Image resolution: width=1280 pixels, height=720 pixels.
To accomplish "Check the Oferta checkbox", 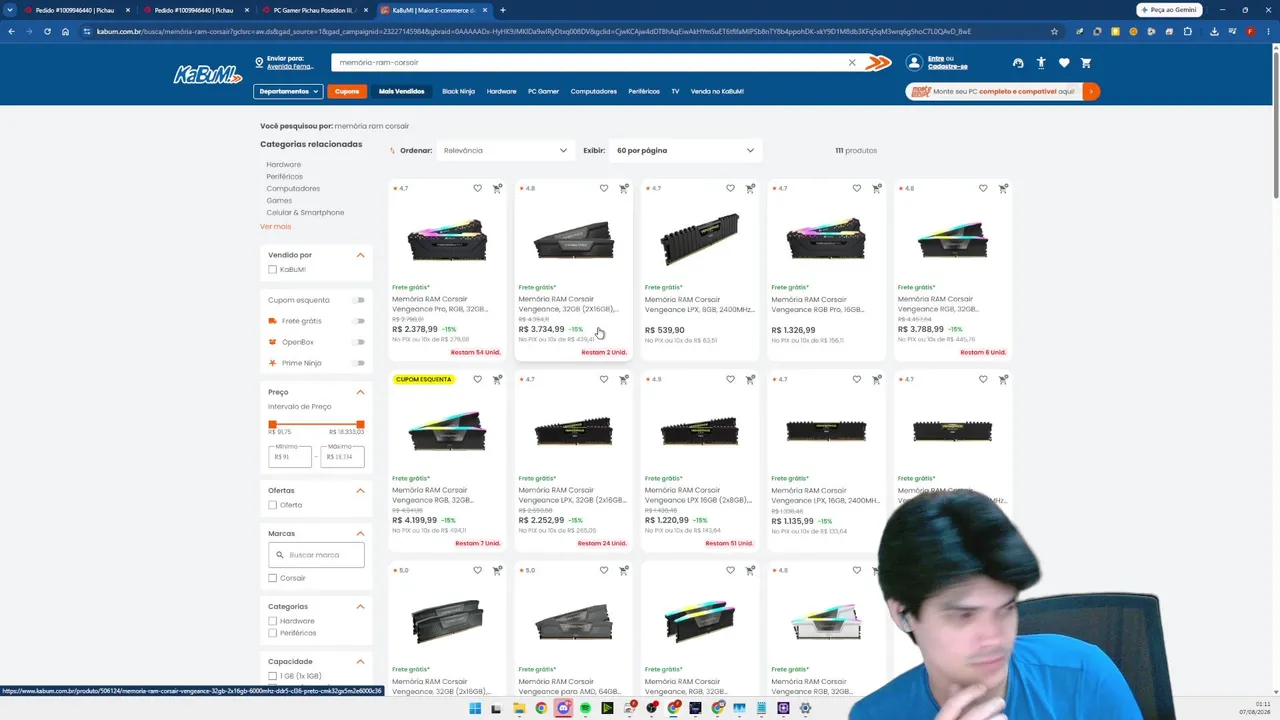I will [272, 505].
